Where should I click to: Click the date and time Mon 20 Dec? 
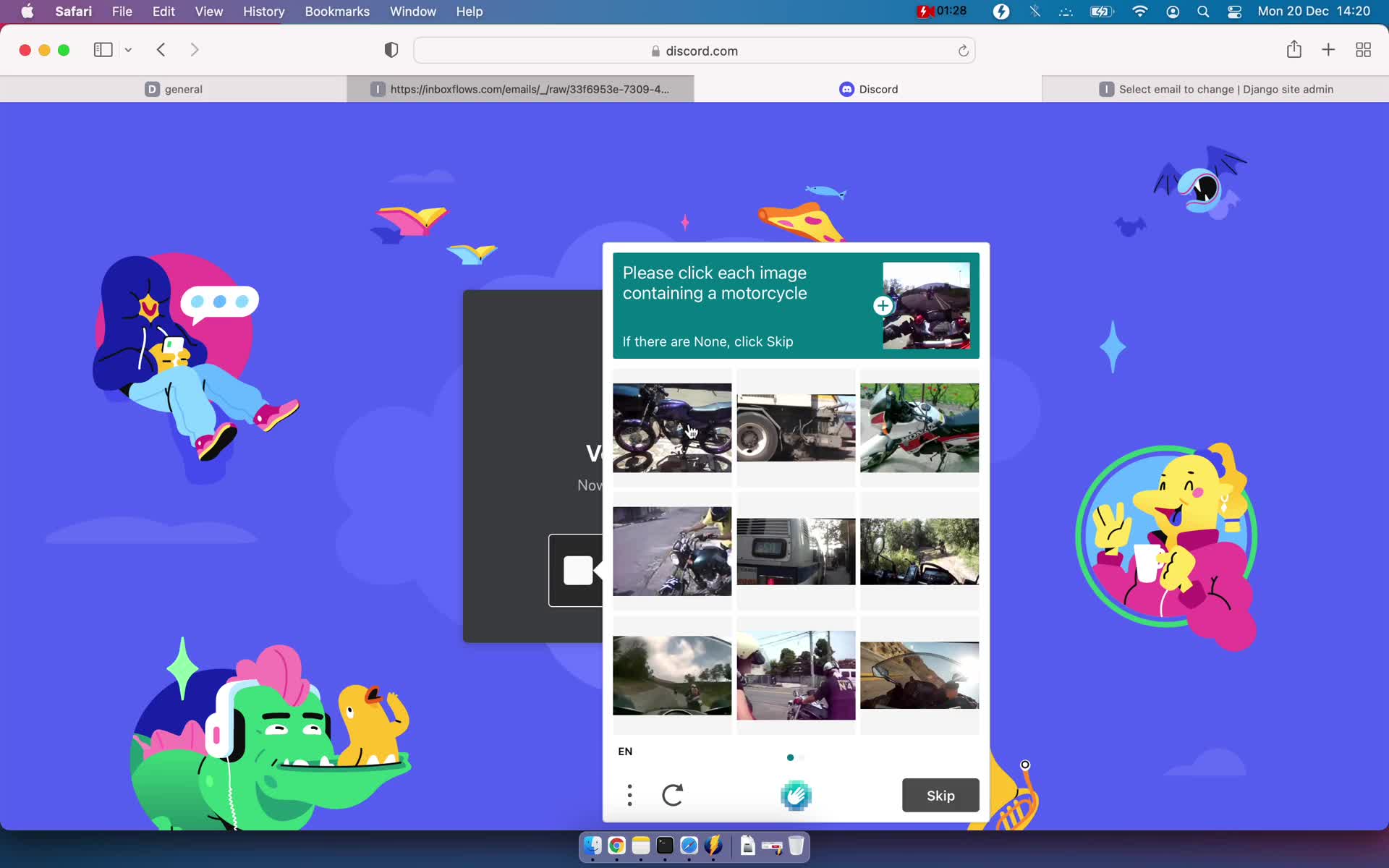pos(1314,11)
